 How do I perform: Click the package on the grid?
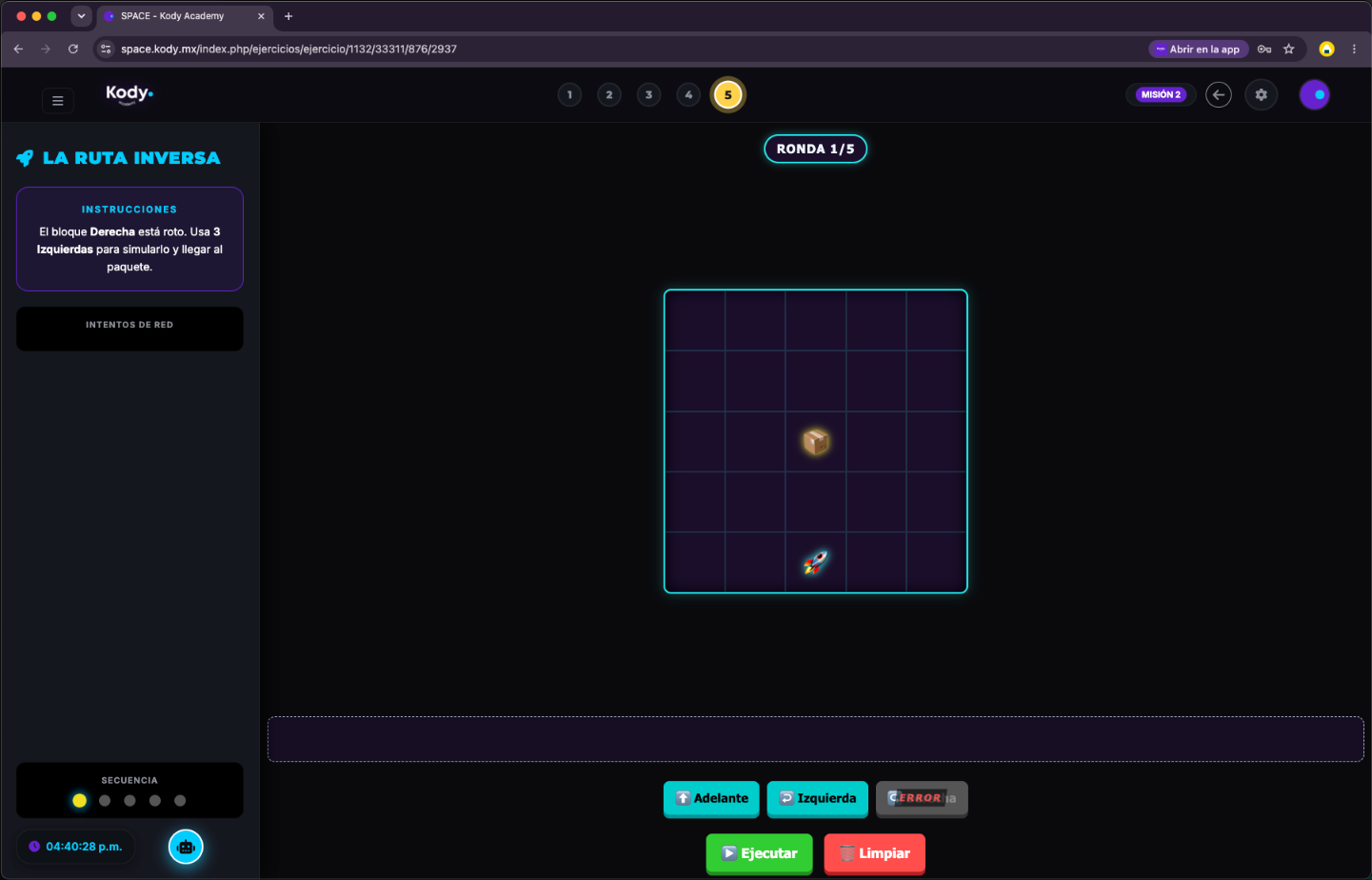[816, 442]
